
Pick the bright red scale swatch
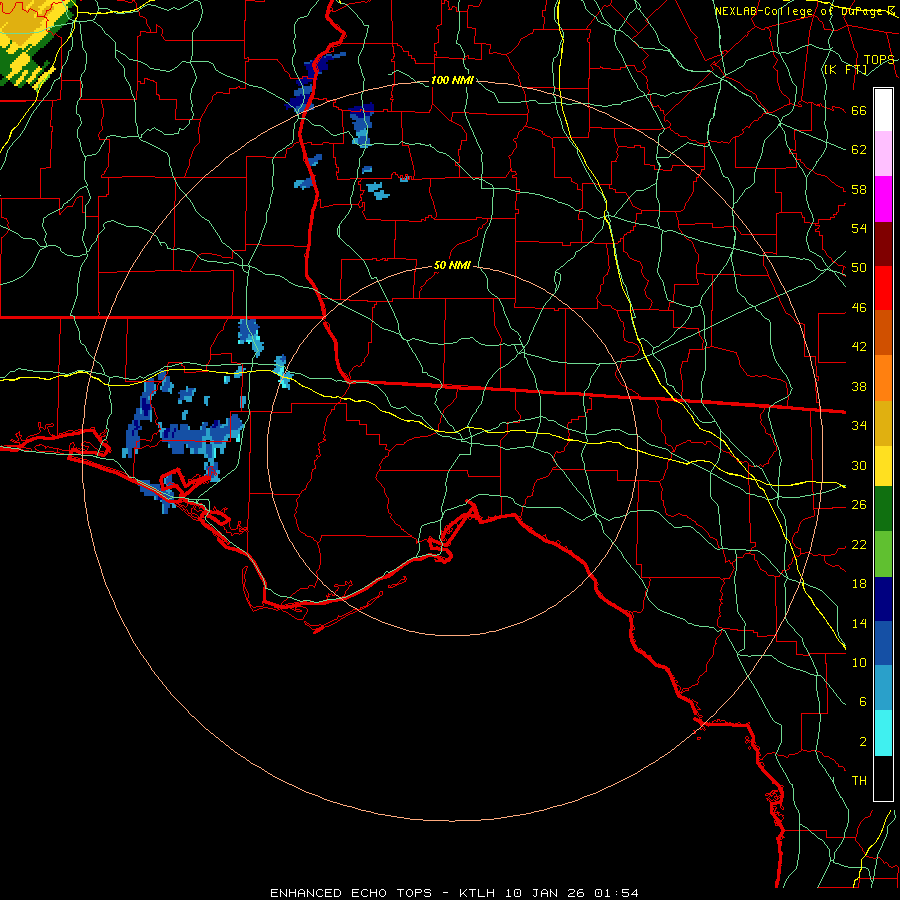[x=883, y=288]
